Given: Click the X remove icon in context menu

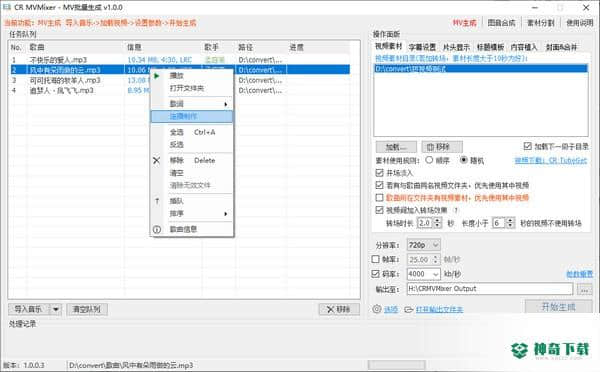Looking at the screenshot, I should (157, 160).
